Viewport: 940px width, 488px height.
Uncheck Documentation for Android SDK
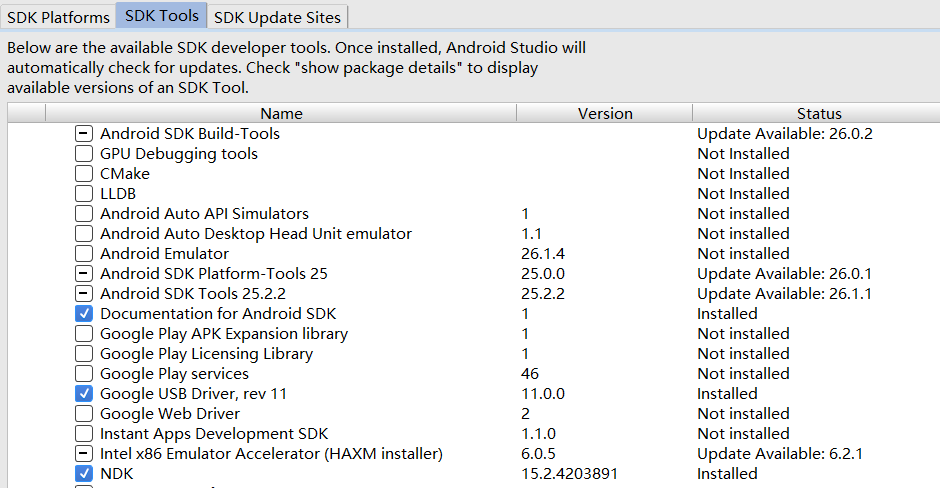[84, 314]
